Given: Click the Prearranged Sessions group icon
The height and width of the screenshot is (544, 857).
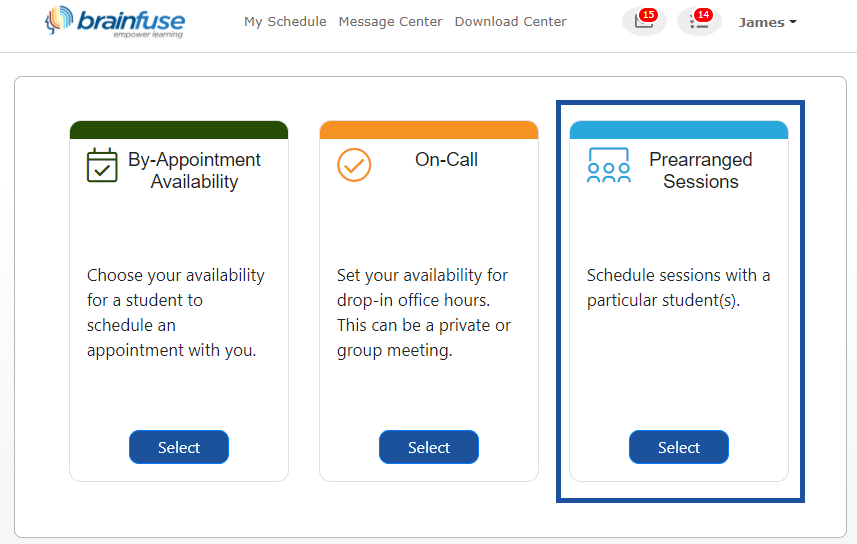Looking at the screenshot, I should (x=609, y=165).
